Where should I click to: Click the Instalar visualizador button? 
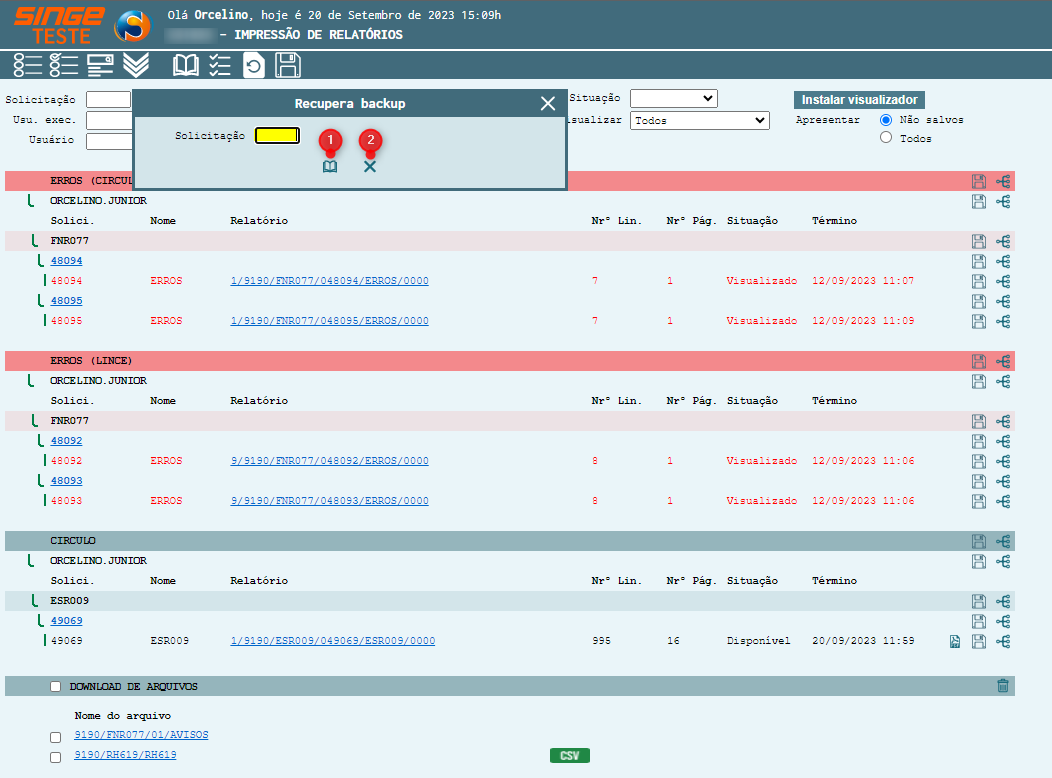pyautogui.click(x=859, y=100)
